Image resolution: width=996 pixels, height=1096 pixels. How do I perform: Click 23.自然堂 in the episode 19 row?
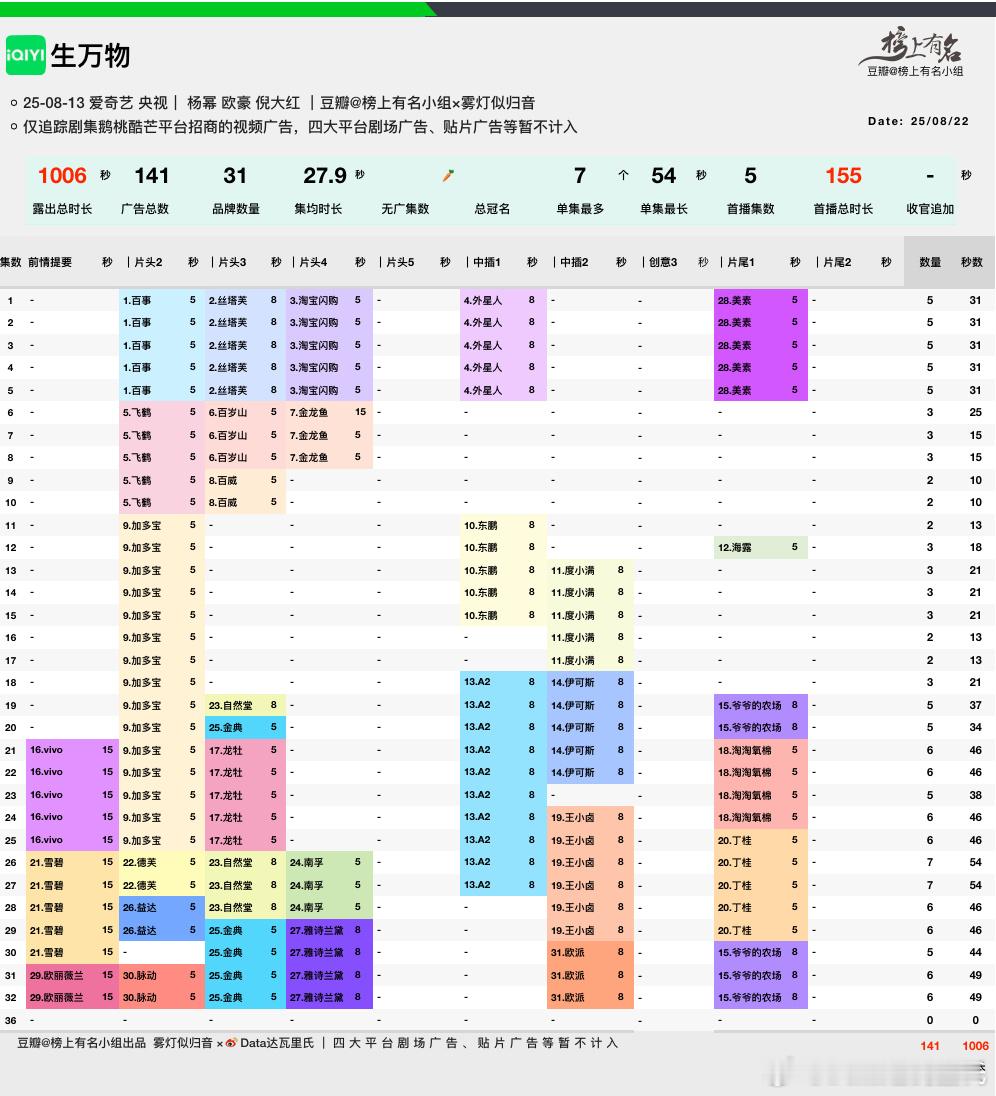coord(230,705)
